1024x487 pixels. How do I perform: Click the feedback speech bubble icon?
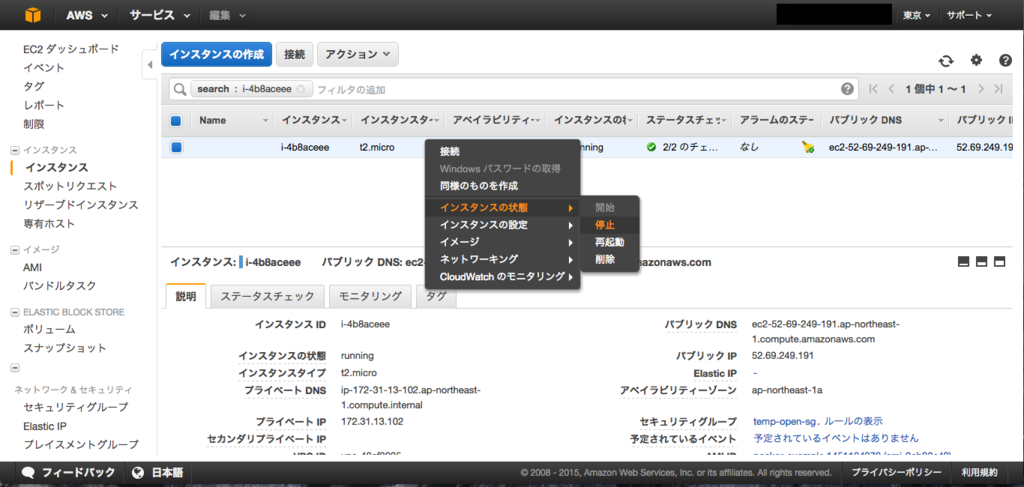pyautogui.click(x=28, y=472)
